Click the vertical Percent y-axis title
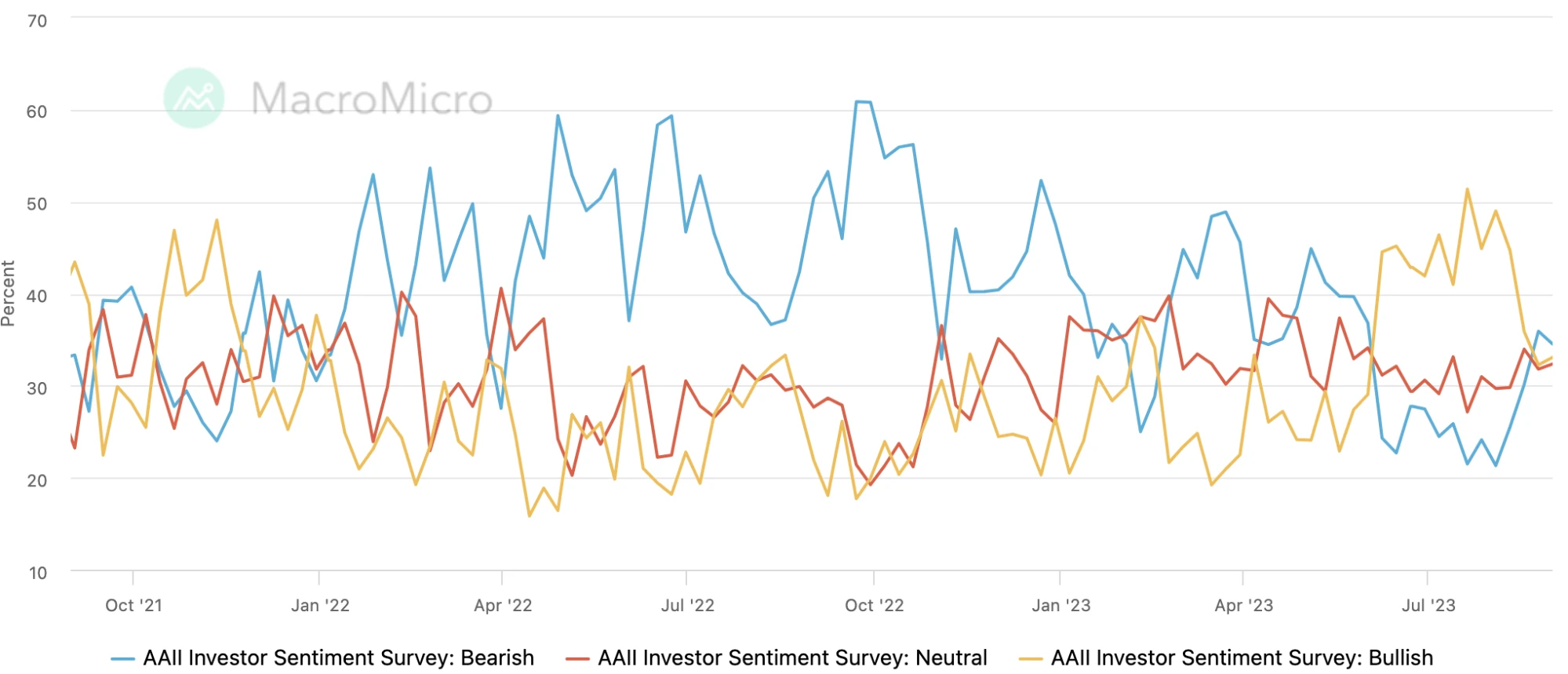Screen dimensions: 1568x674 click(9, 293)
